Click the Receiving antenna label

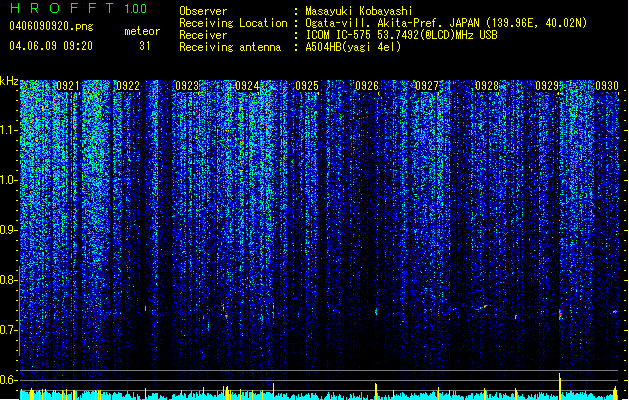tap(230, 47)
